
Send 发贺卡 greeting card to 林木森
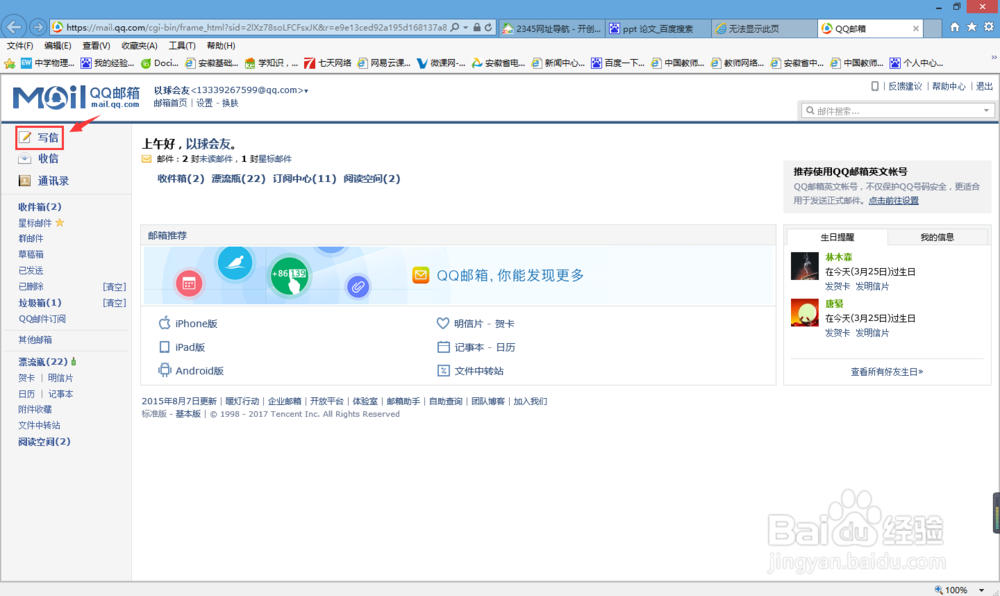tap(837, 286)
